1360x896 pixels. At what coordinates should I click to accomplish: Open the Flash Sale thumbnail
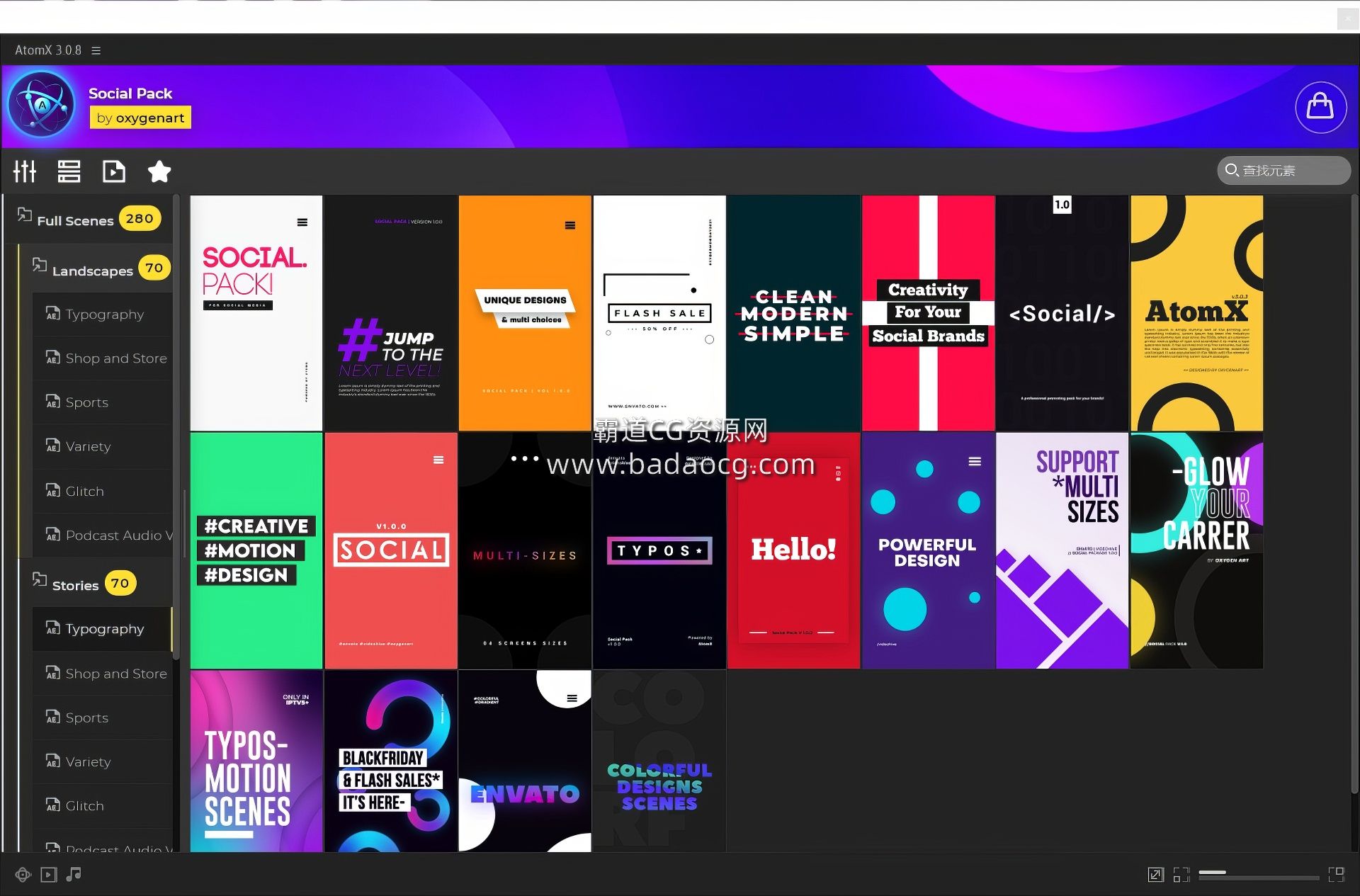pos(659,313)
